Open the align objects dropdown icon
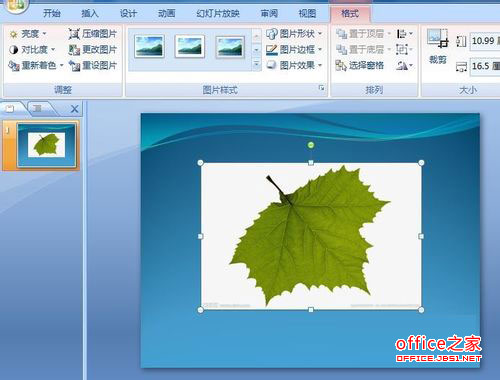Screen dimensions: 500x380 pyautogui.click(x=405, y=34)
